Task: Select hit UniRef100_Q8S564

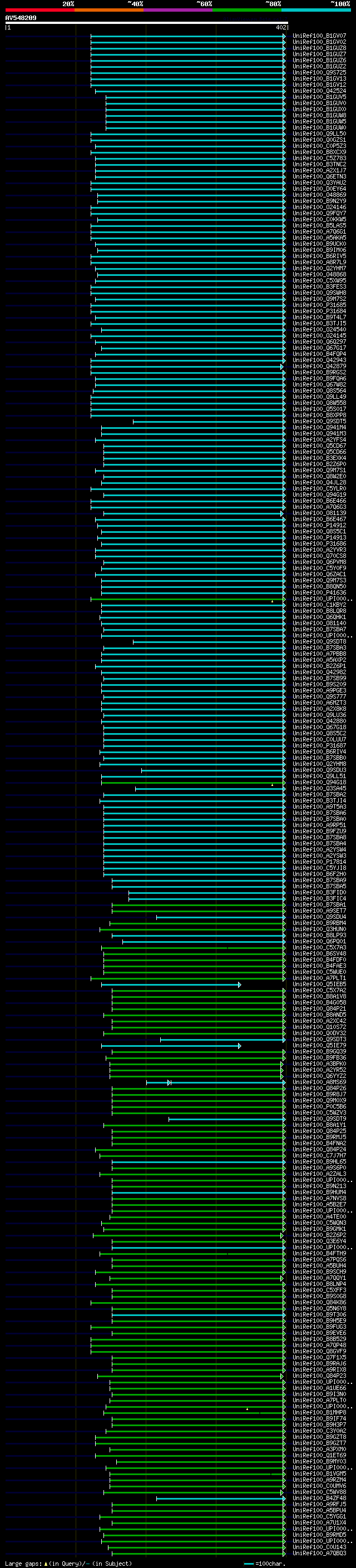Action: click(319, 391)
